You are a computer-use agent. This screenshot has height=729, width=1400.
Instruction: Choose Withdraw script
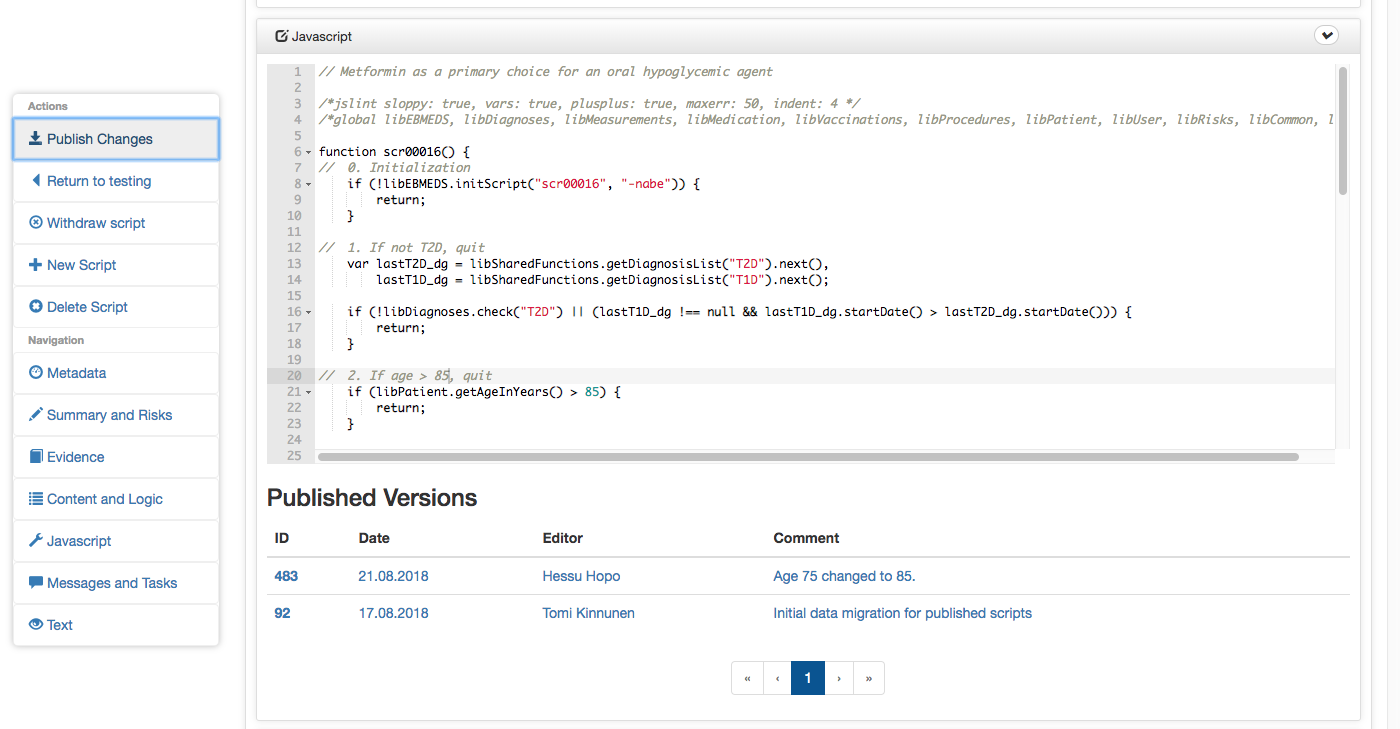pos(116,223)
